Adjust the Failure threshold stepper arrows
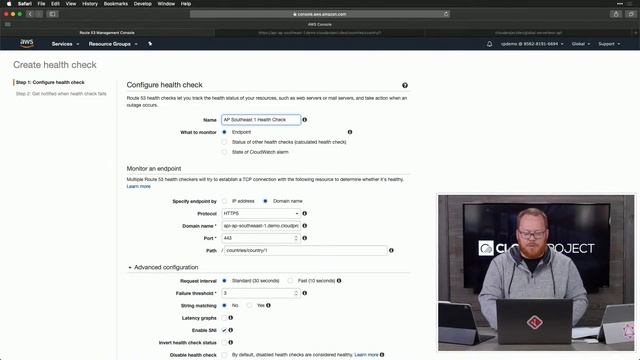This screenshot has height=360, width=640. click(x=296, y=293)
